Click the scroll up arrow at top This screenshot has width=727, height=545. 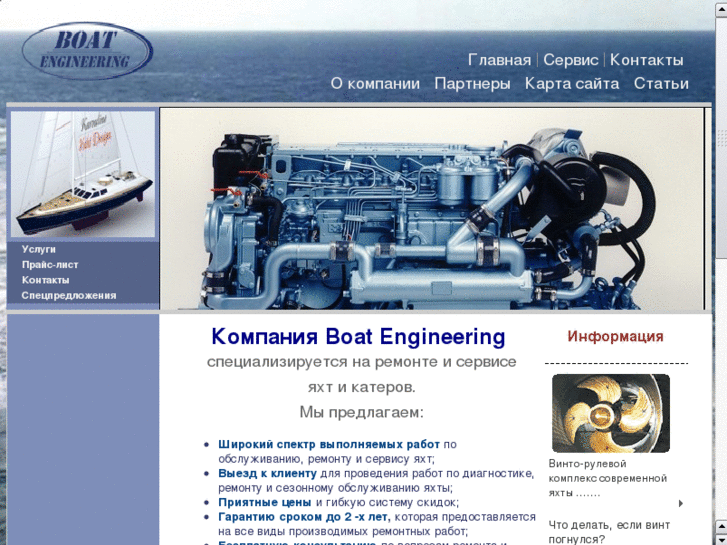pos(721,10)
